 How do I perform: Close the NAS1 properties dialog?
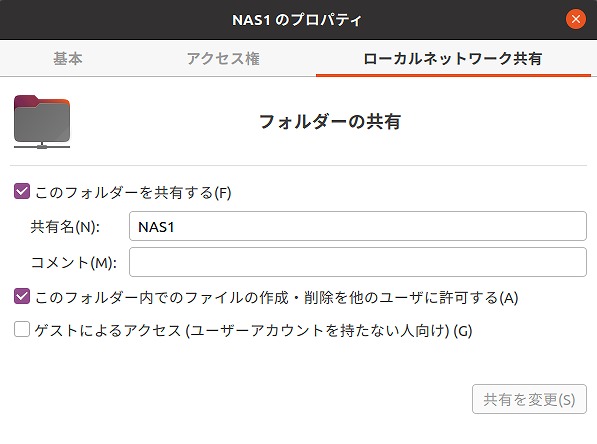click(x=576, y=19)
